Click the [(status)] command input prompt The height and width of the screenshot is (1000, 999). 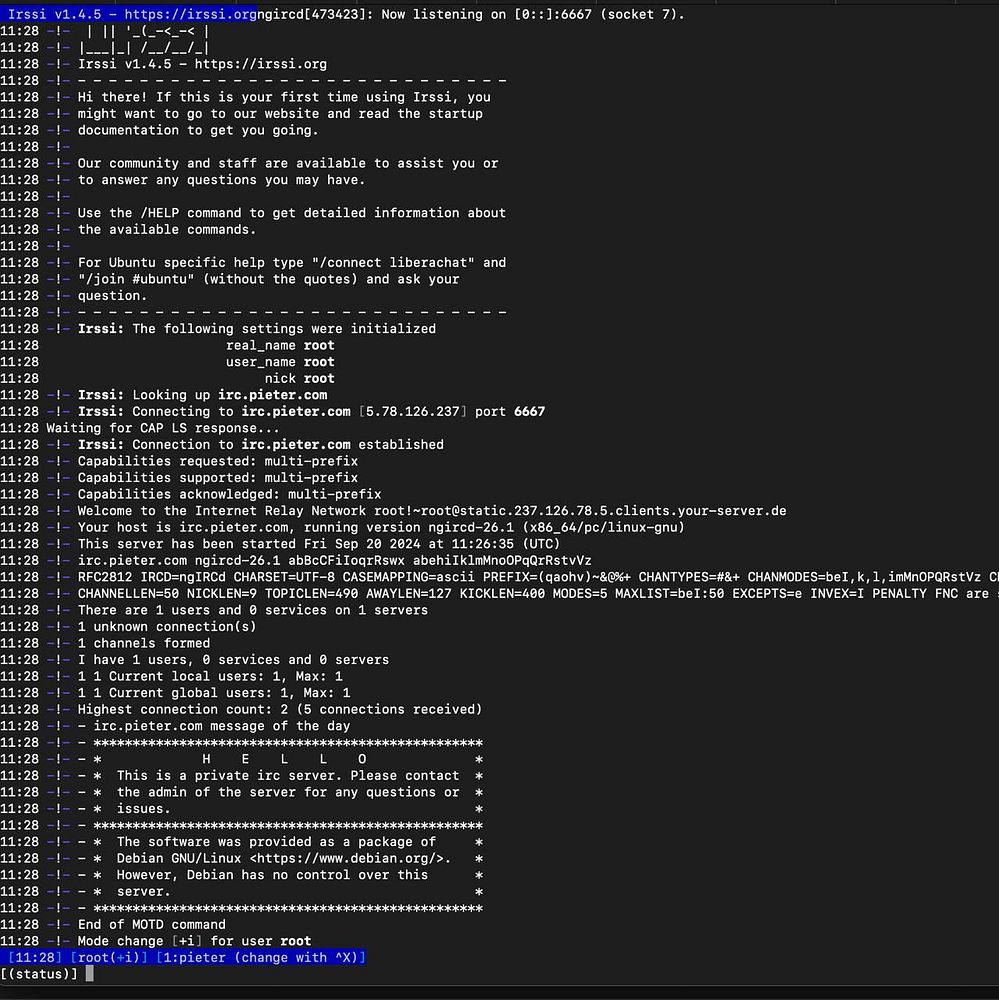click(39, 975)
